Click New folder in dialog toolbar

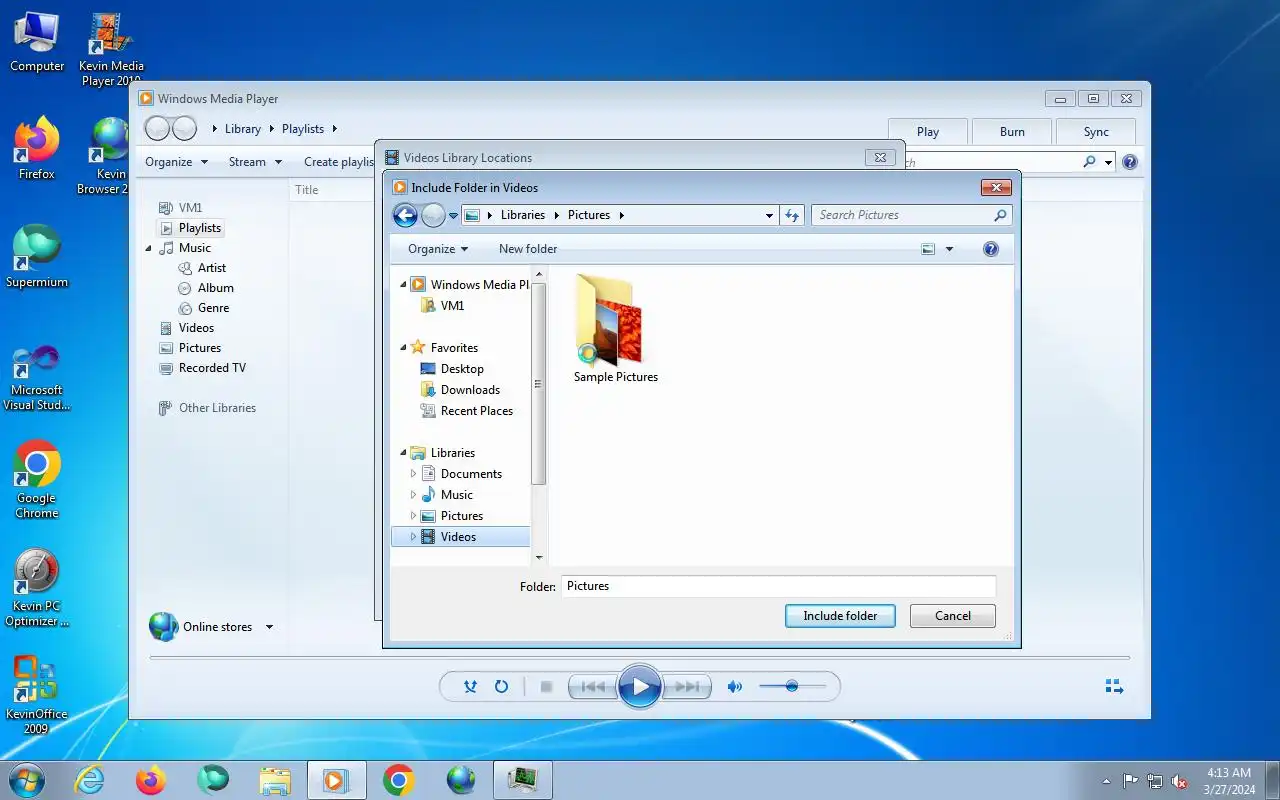[528, 249]
